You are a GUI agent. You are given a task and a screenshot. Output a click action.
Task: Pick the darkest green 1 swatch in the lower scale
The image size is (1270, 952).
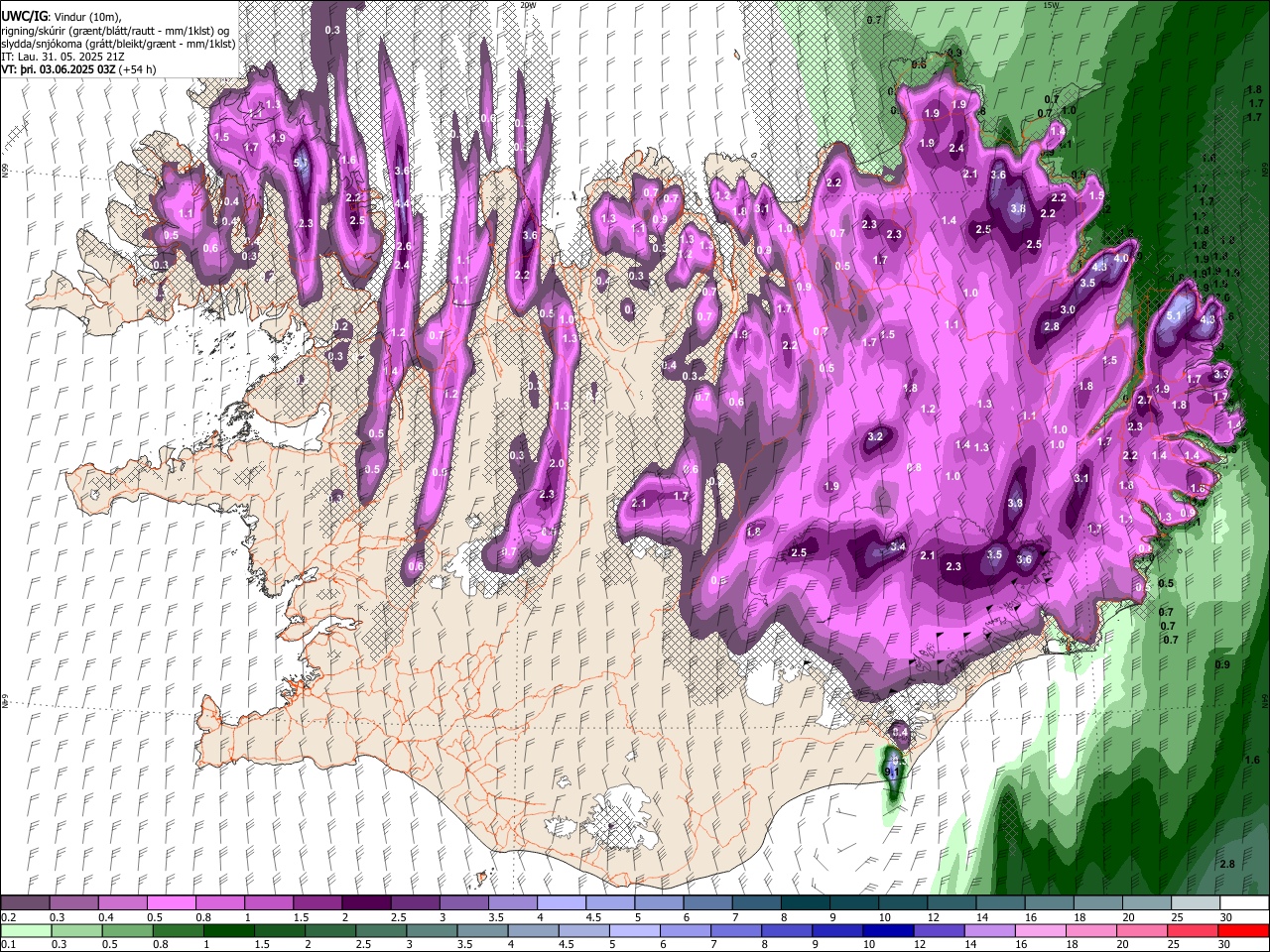tap(228, 930)
